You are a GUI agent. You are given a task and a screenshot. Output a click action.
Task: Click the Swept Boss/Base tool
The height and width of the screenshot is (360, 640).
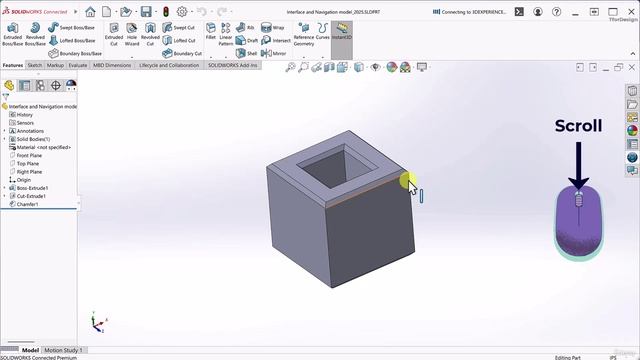click(71, 27)
